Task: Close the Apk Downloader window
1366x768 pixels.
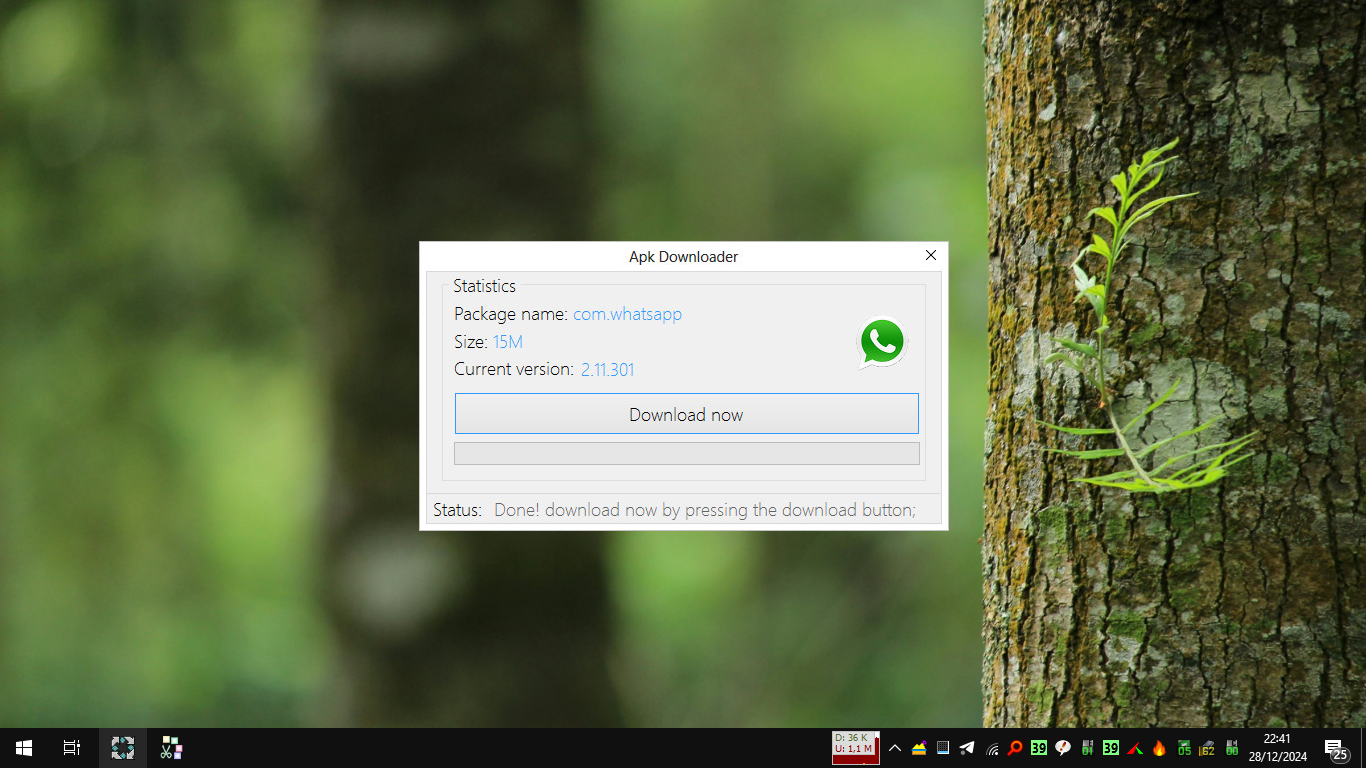Action: coord(931,256)
